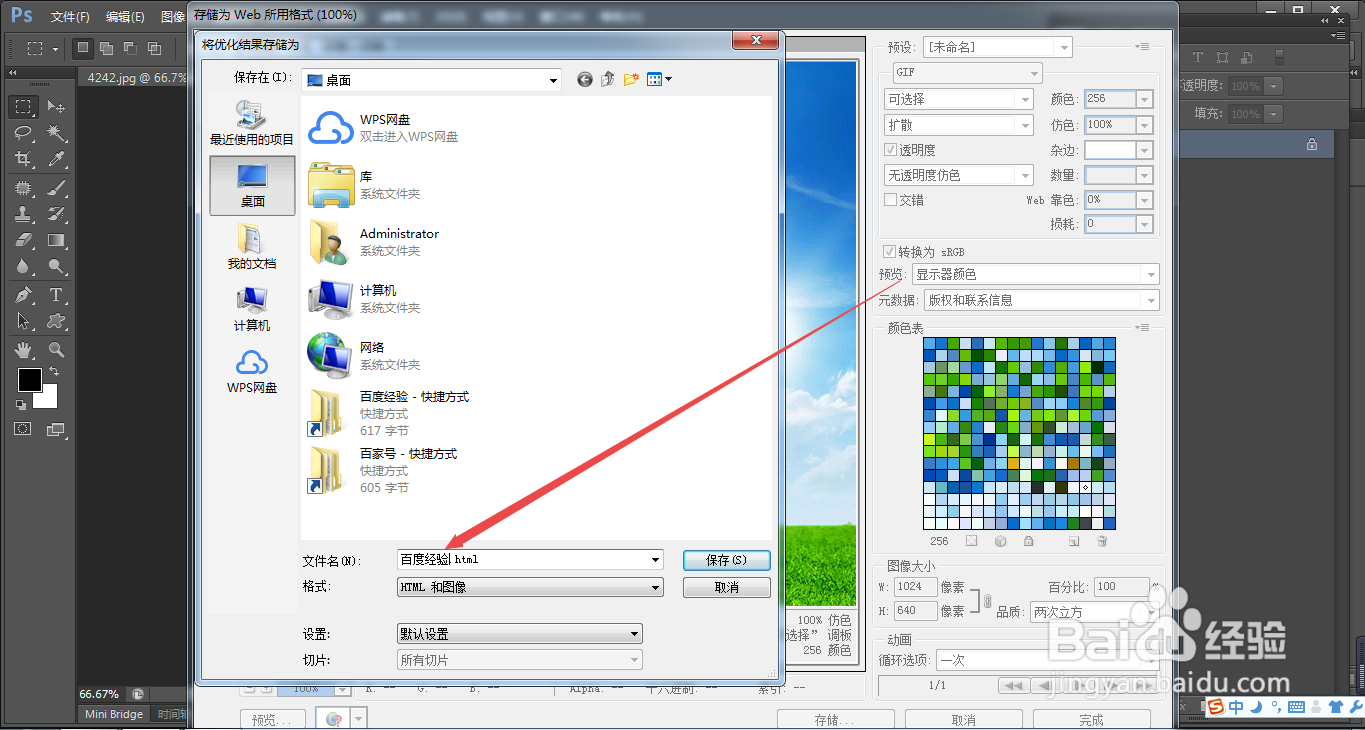
Task: Select the Rectangular Marquee tool
Action: (25, 107)
